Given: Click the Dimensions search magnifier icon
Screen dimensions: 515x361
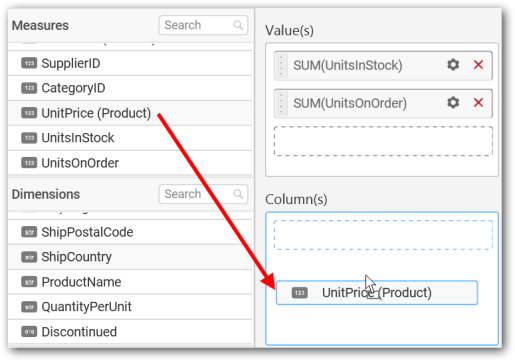Looking at the screenshot, I should 238,194.
